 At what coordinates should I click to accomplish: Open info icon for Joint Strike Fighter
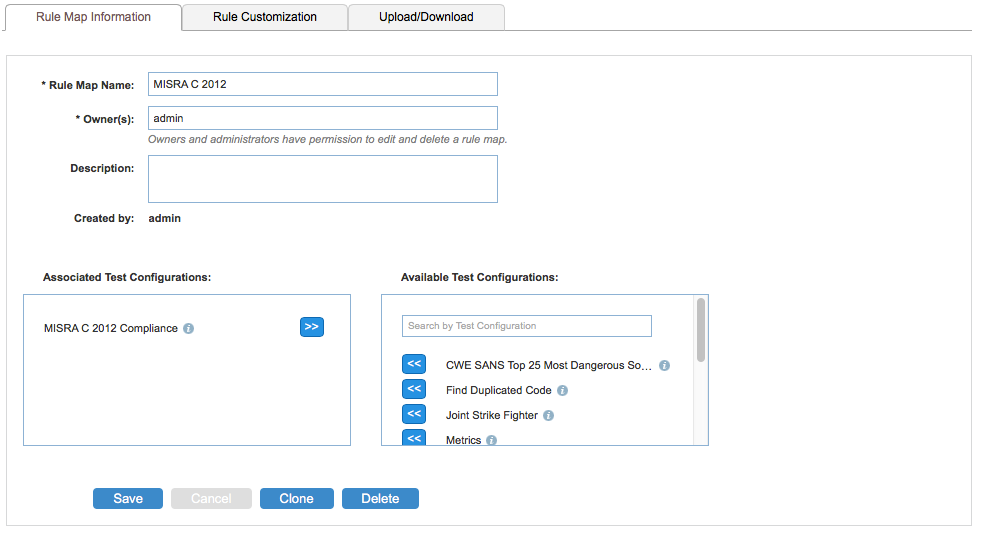pyautogui.click(x=548, y=416)
